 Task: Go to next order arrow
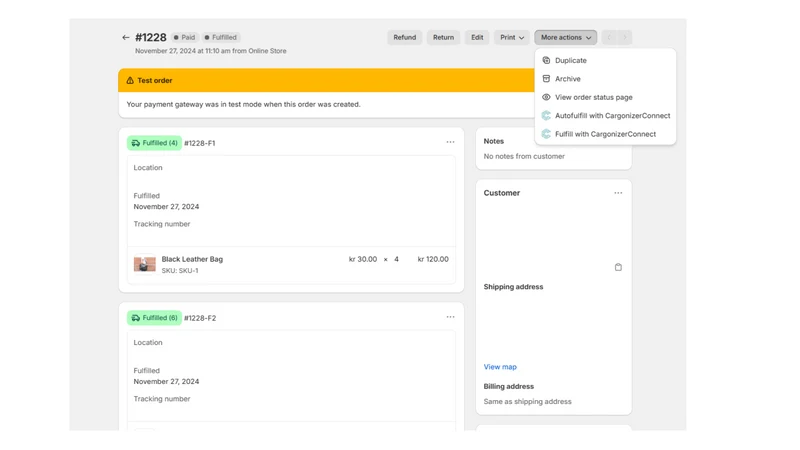pyautogui.click(x=624, y=37)
